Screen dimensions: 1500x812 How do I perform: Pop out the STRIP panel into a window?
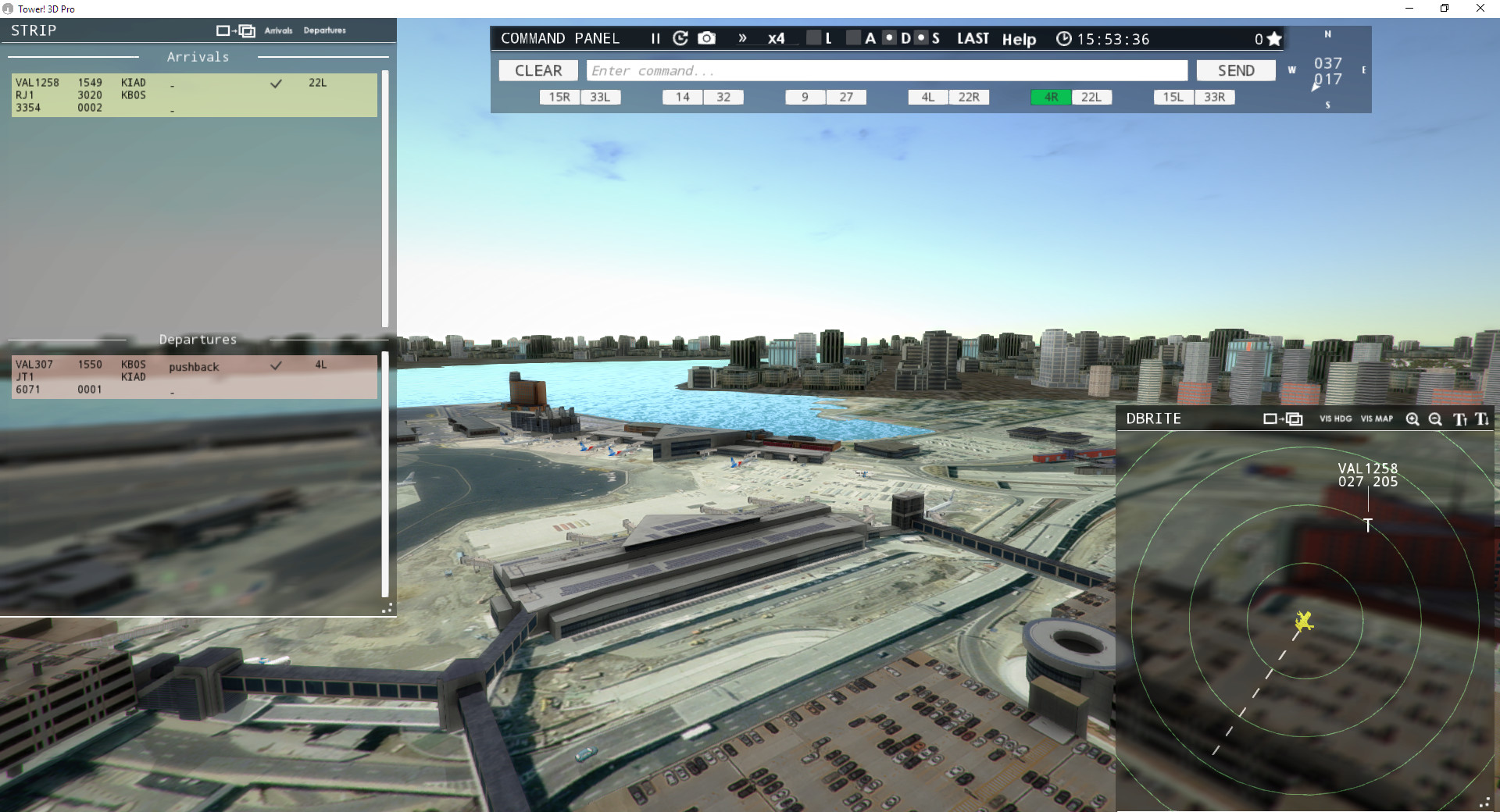pos(234,30)
